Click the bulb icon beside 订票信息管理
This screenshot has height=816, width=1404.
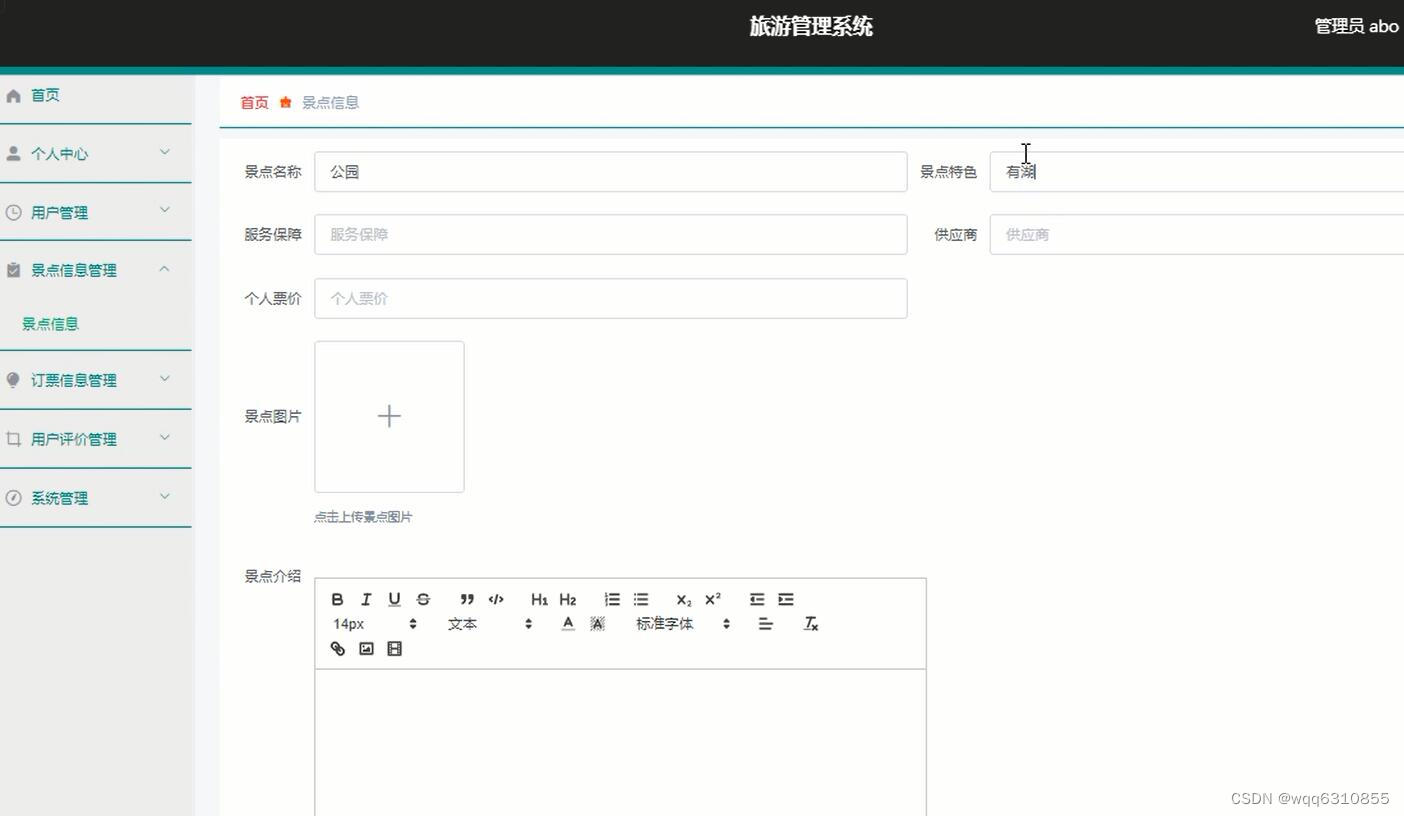coord(13,380)
